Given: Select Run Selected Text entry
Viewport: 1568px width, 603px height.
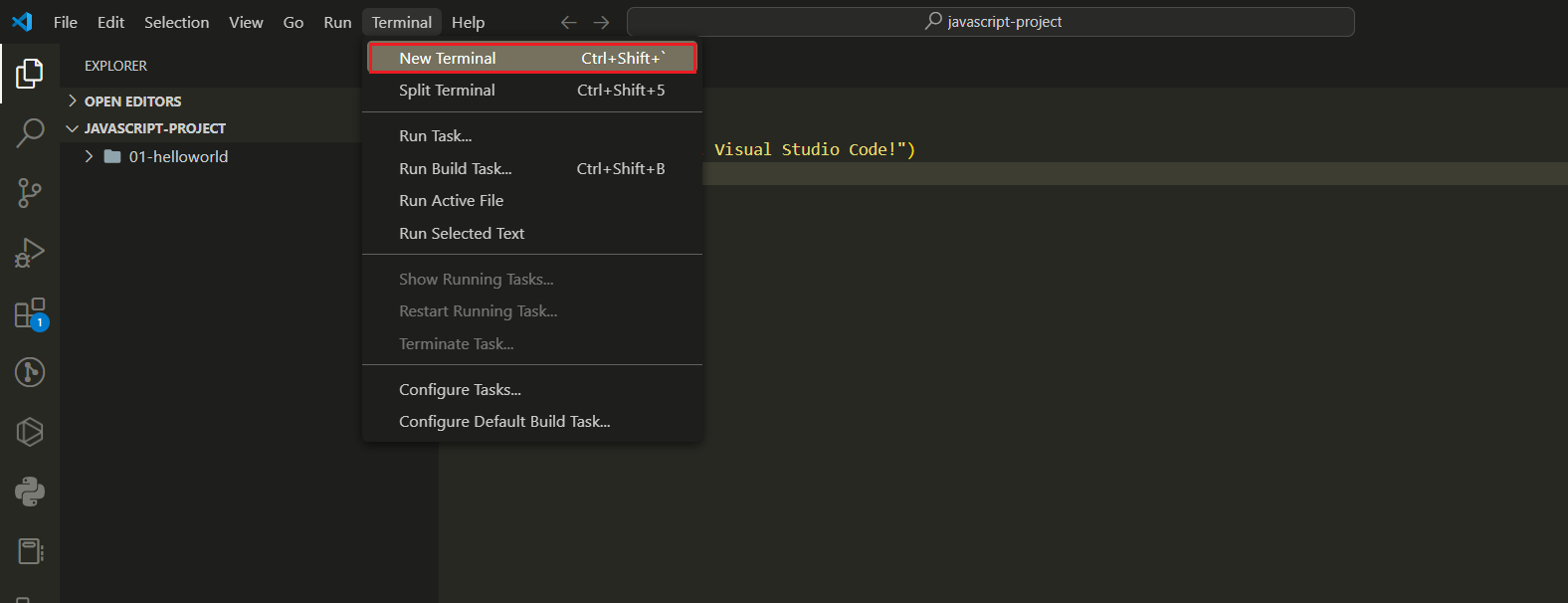Looking at the screenshot, I should (x=532, y=233).
